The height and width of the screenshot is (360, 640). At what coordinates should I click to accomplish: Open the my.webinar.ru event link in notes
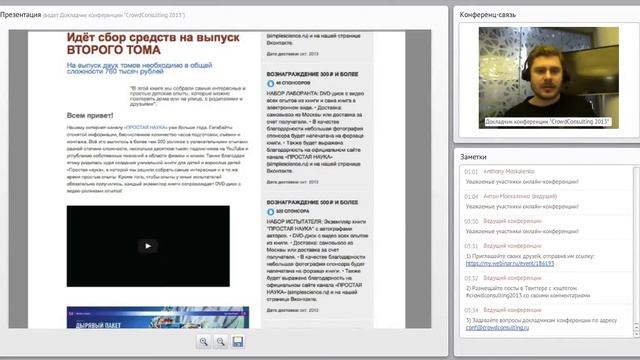point(510,264)
